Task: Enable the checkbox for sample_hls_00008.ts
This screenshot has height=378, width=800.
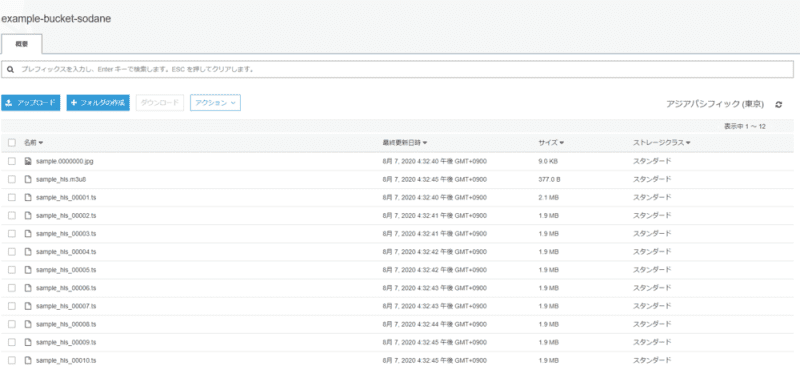Action: click(x=12, y=324)
